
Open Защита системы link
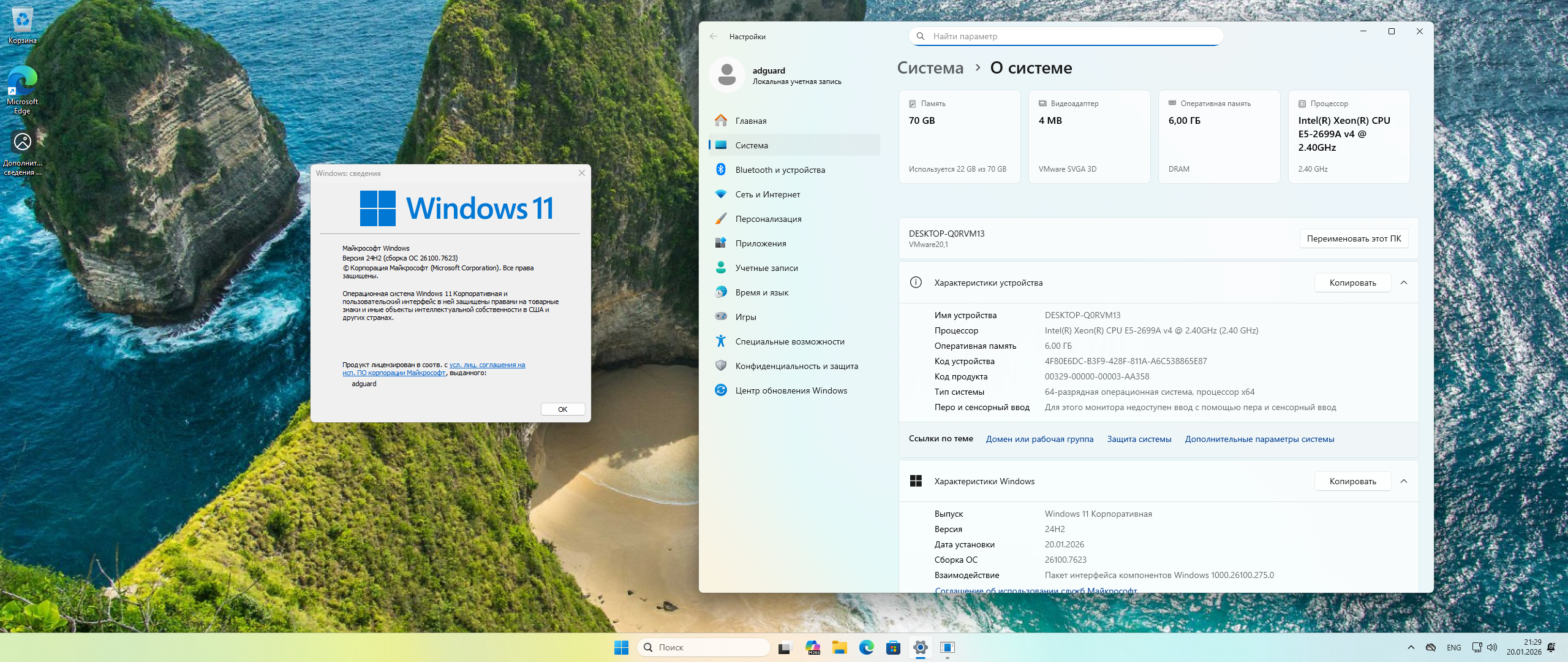(x=1139, y=439)
